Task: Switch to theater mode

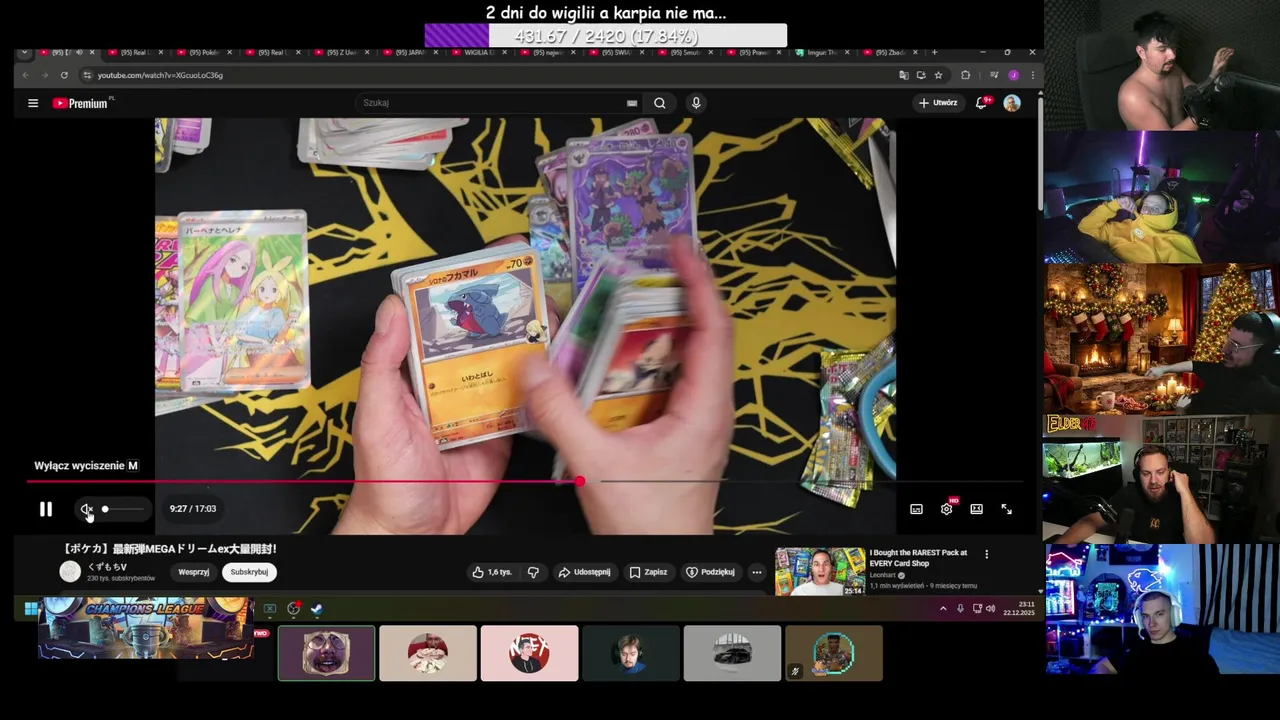Action: click(976, 509)
